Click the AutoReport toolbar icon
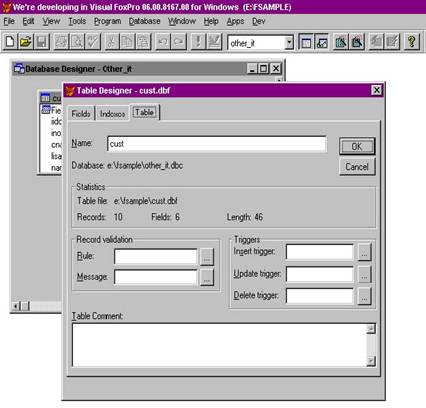The image size is (426, 408). tap(392, 42)
